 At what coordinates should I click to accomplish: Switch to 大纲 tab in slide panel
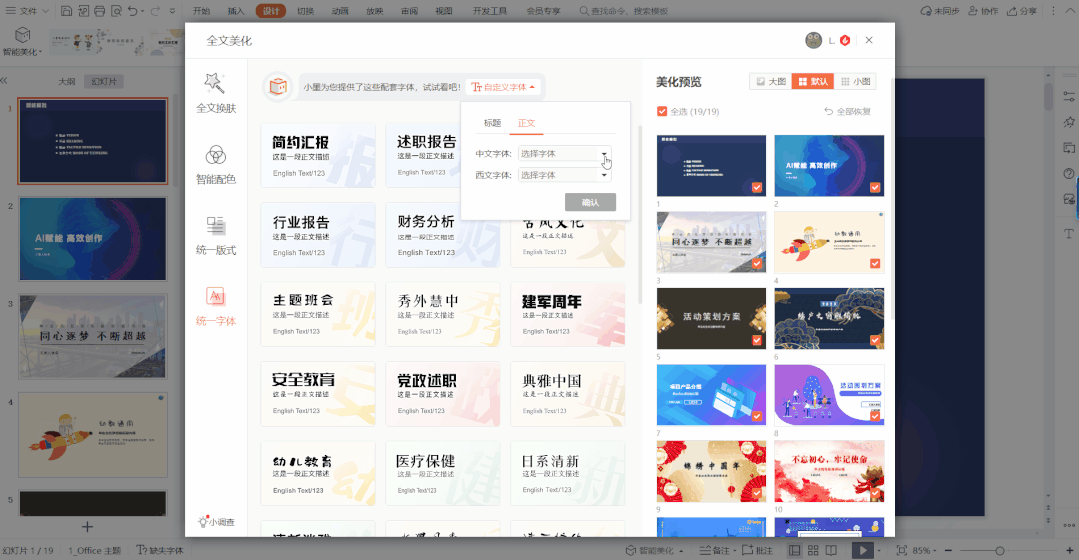pos(67,81)
